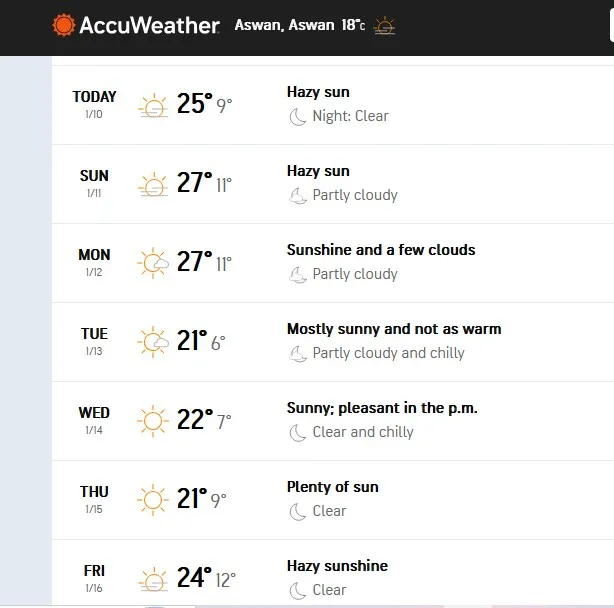Click Friday's hazy sunshine icon

coord(153,578)
